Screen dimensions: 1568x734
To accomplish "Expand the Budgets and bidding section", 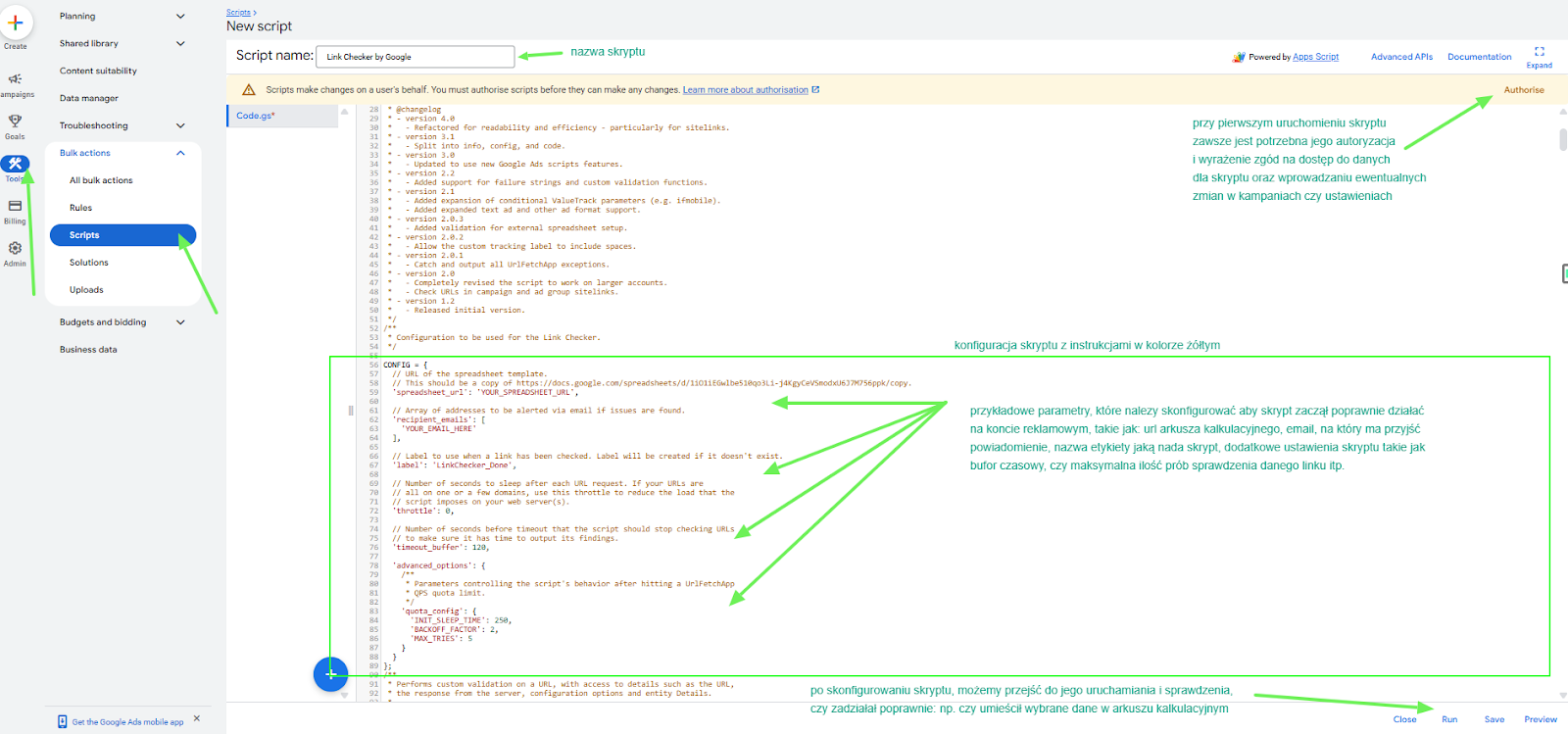I will (180, 322).
